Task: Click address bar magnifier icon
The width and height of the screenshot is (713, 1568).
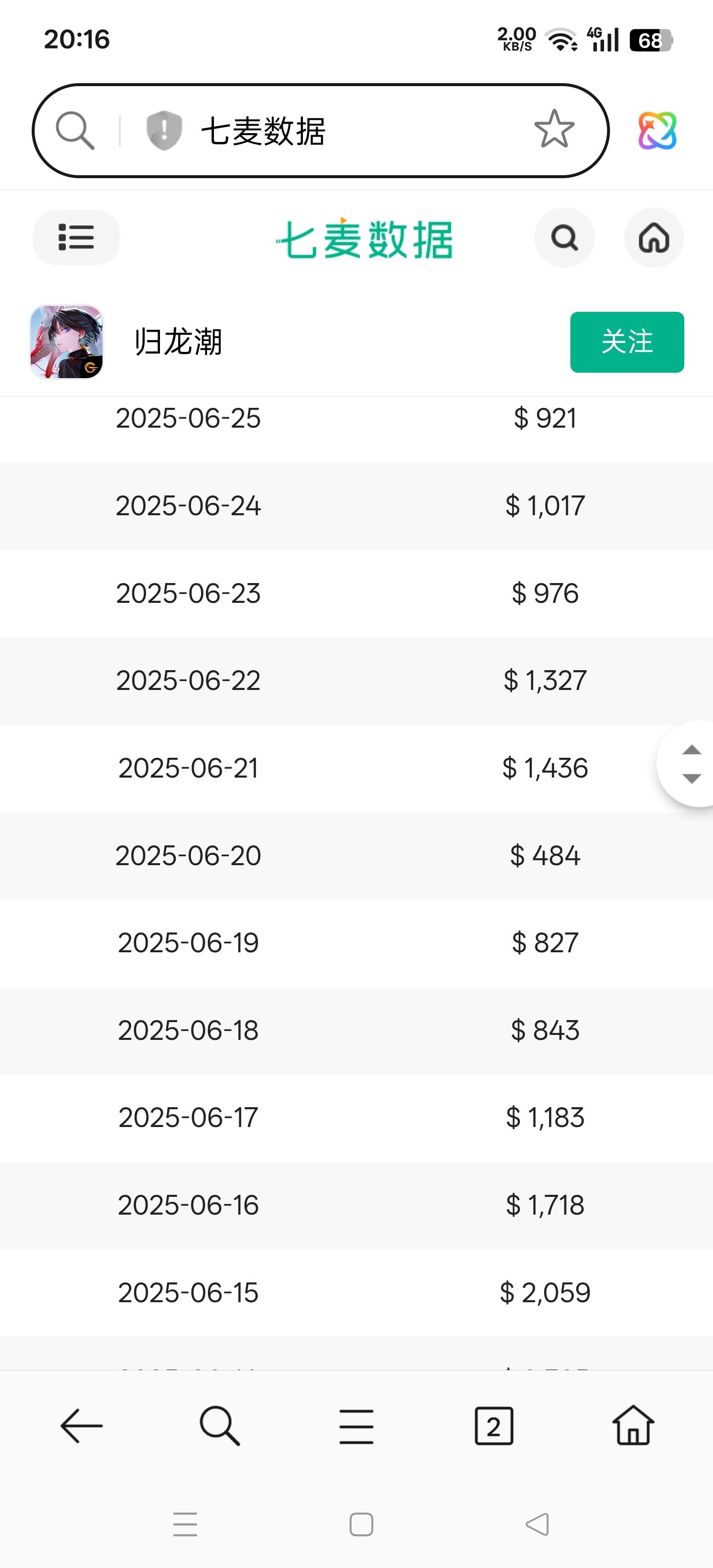Action: pos(75,130)
